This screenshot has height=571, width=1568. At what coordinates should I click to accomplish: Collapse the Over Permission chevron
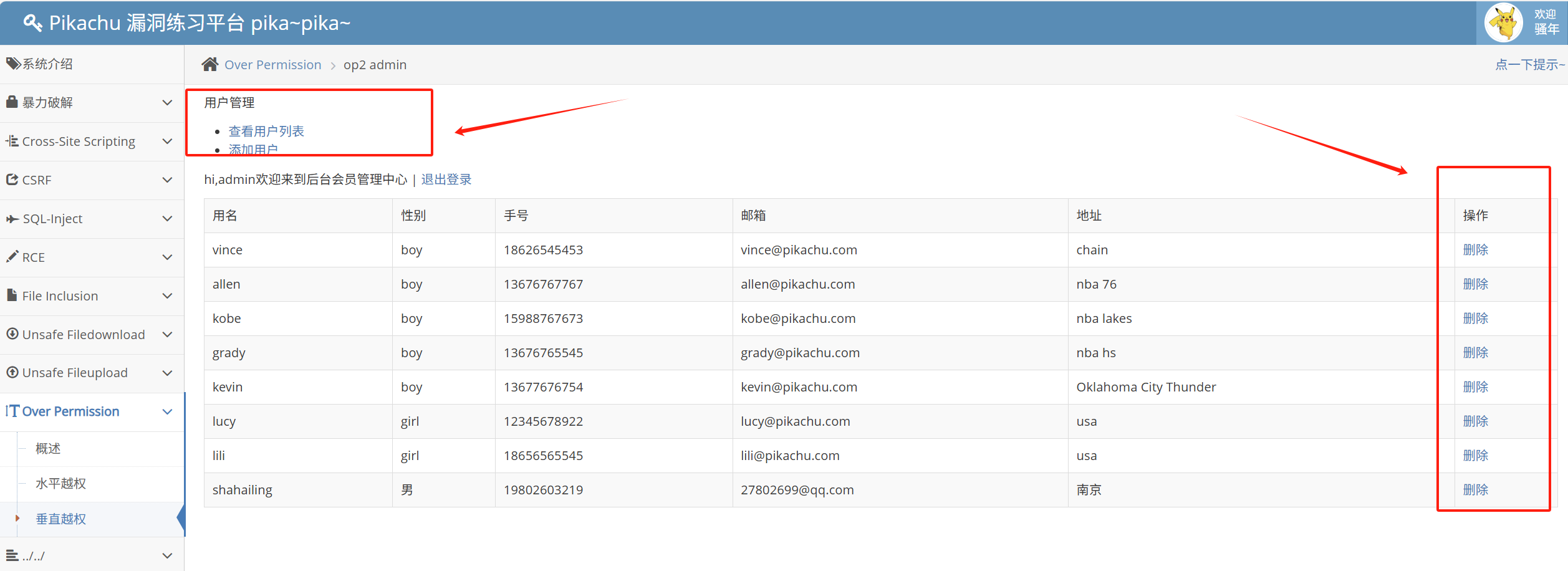pyautogui.click(x=167, y=411)
